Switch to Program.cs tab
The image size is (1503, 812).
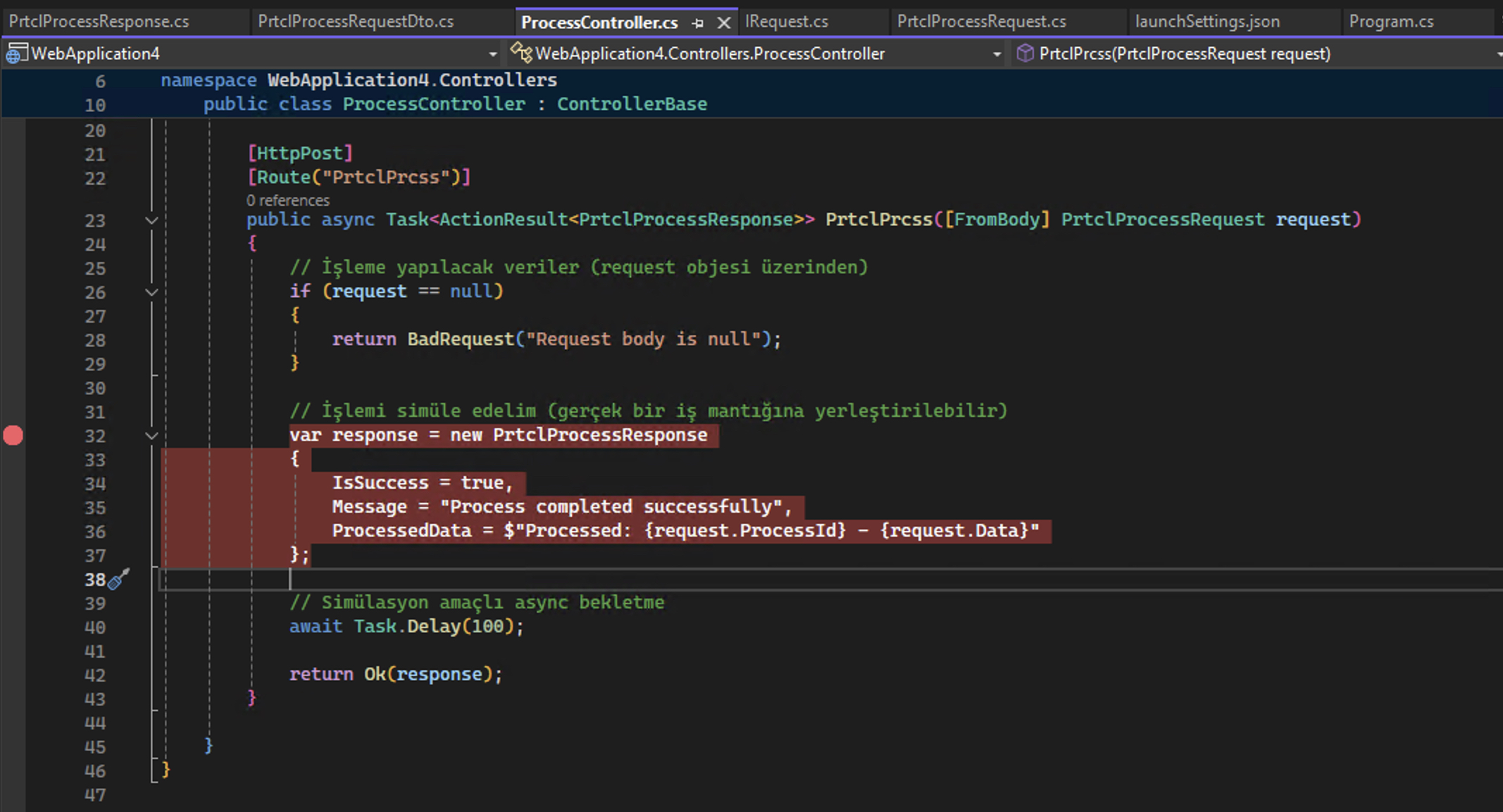pyautogui.click(x=1391, y=22)
